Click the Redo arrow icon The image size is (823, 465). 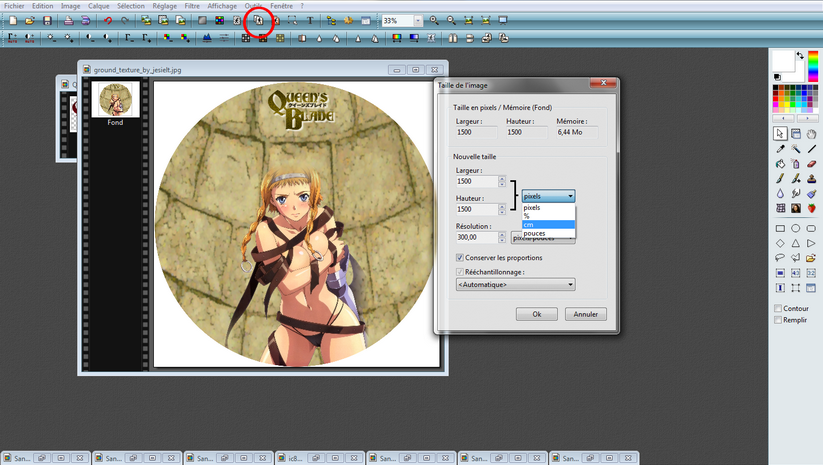pyautogui.click(x=124, y=20)
